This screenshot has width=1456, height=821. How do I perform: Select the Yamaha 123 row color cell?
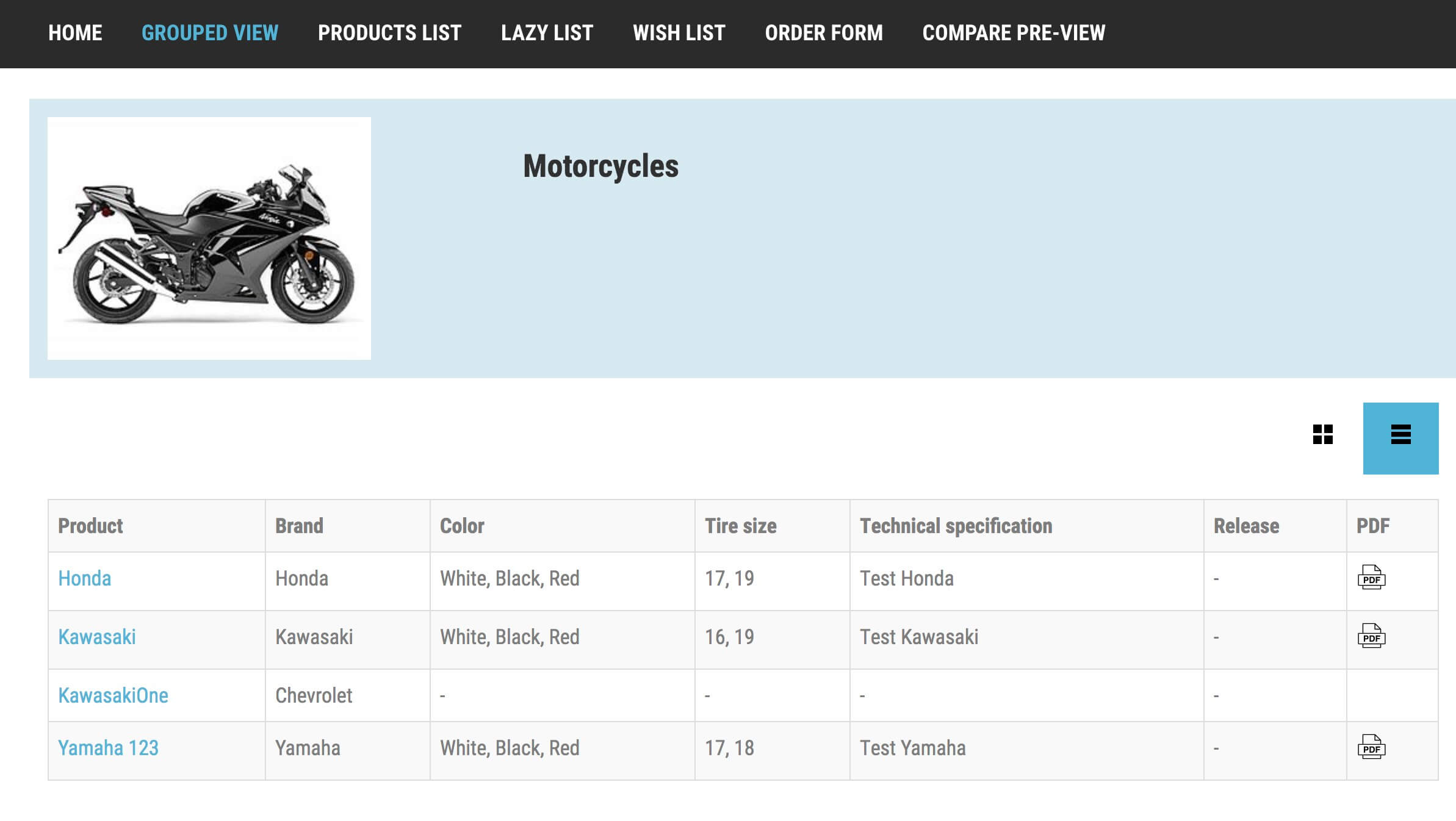[563, 751]
